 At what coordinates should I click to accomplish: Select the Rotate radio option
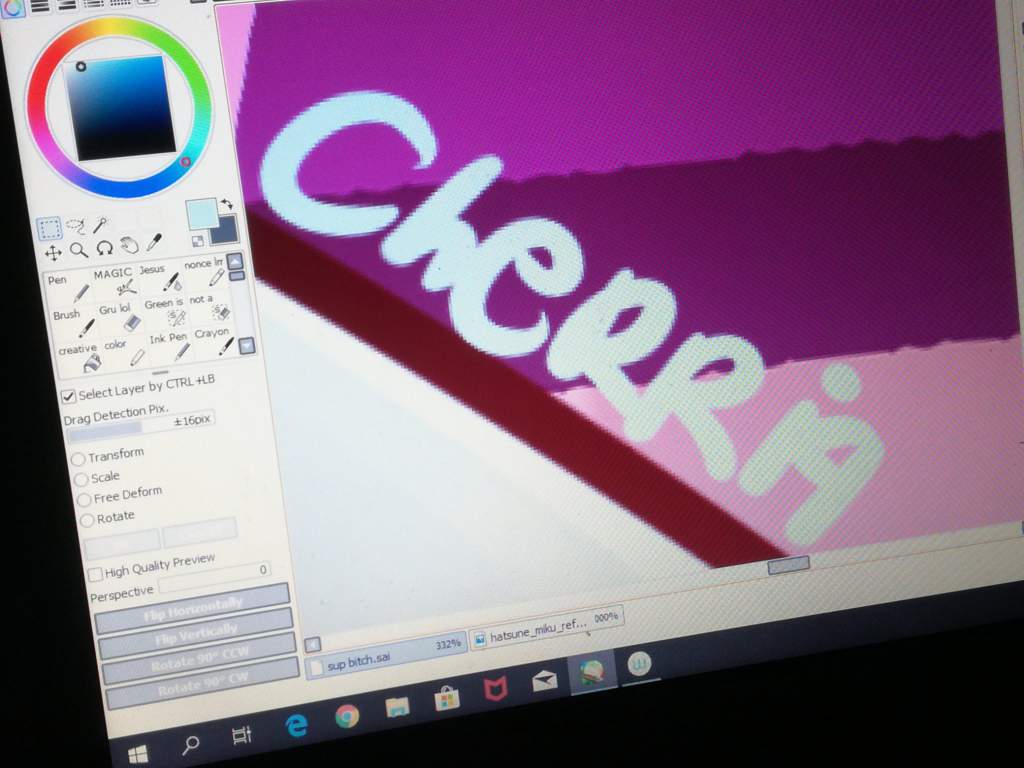(87, 520)
